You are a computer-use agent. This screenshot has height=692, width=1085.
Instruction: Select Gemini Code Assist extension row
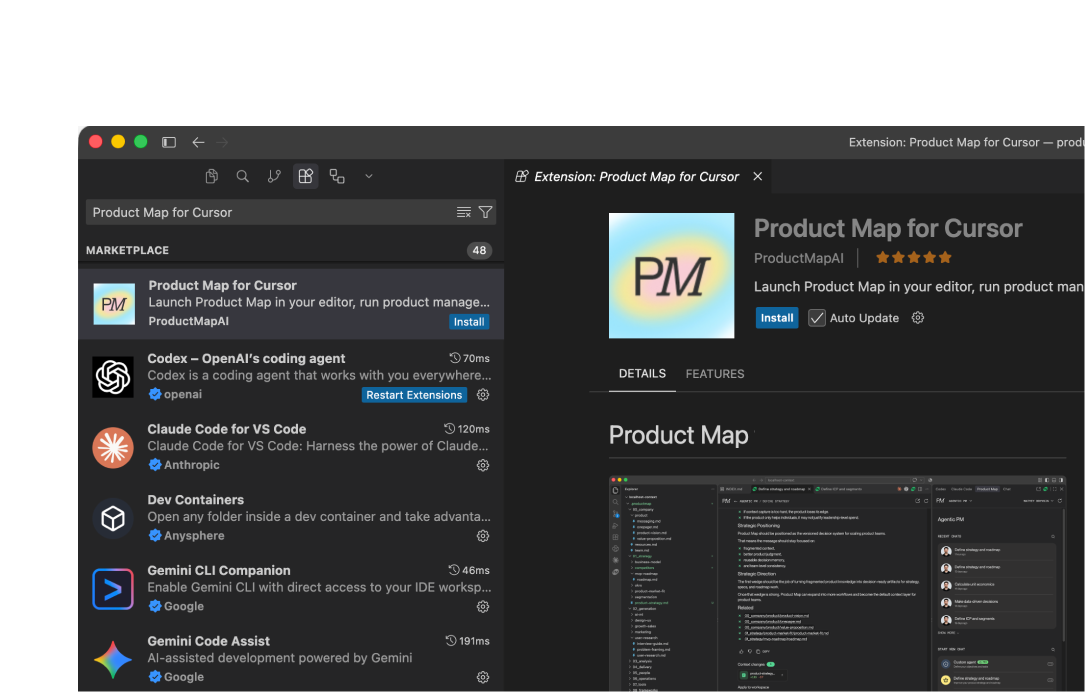[x=291, y=658]
